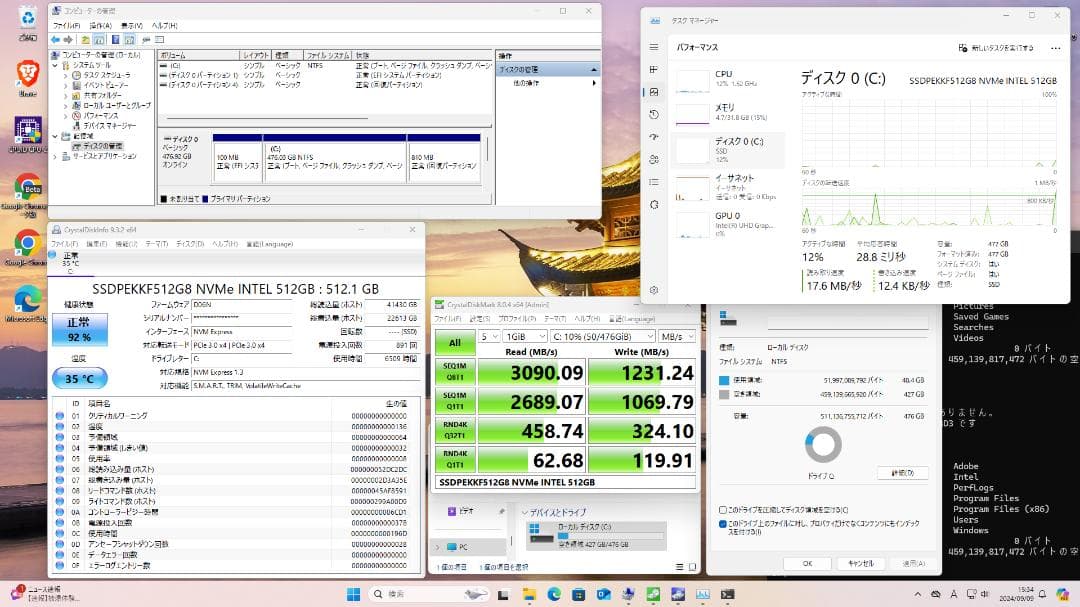The width and height of the screenshot is (1080, 607).
Task: Select Ethernet entry in Task Manager performance list
Action: [x=727, y=187]
